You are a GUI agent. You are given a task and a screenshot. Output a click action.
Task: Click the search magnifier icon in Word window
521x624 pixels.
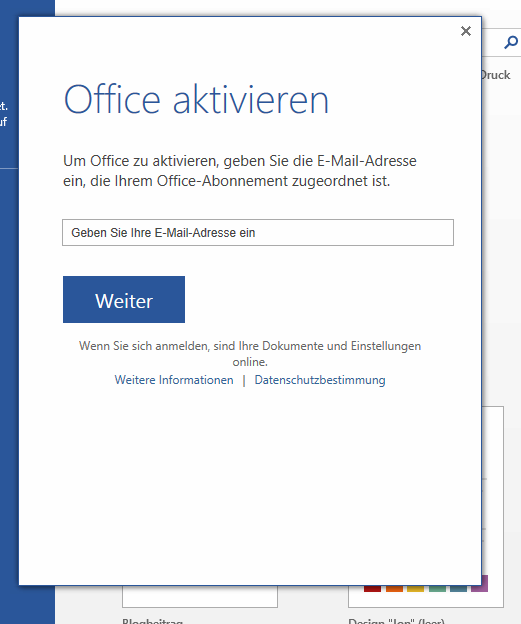(511, 42)
